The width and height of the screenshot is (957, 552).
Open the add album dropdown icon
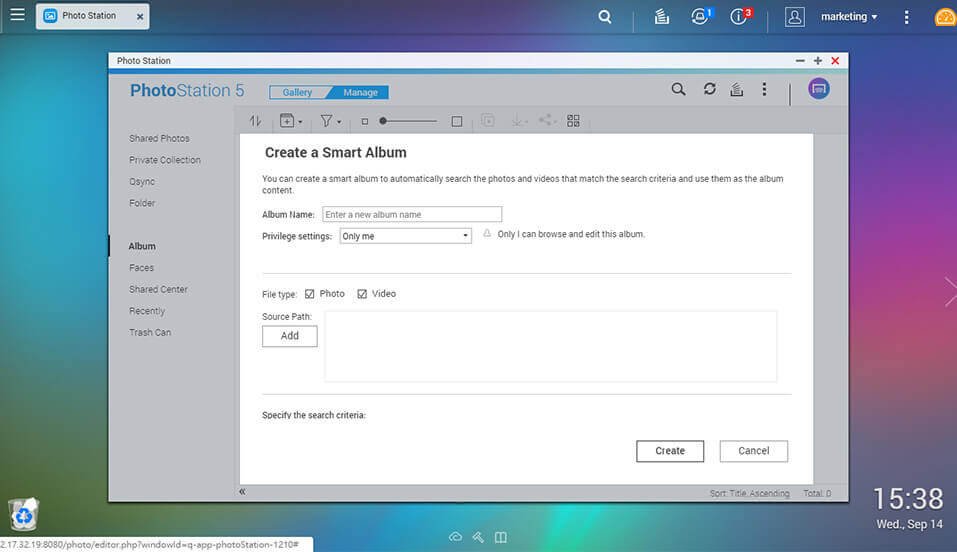pos(291,121)
